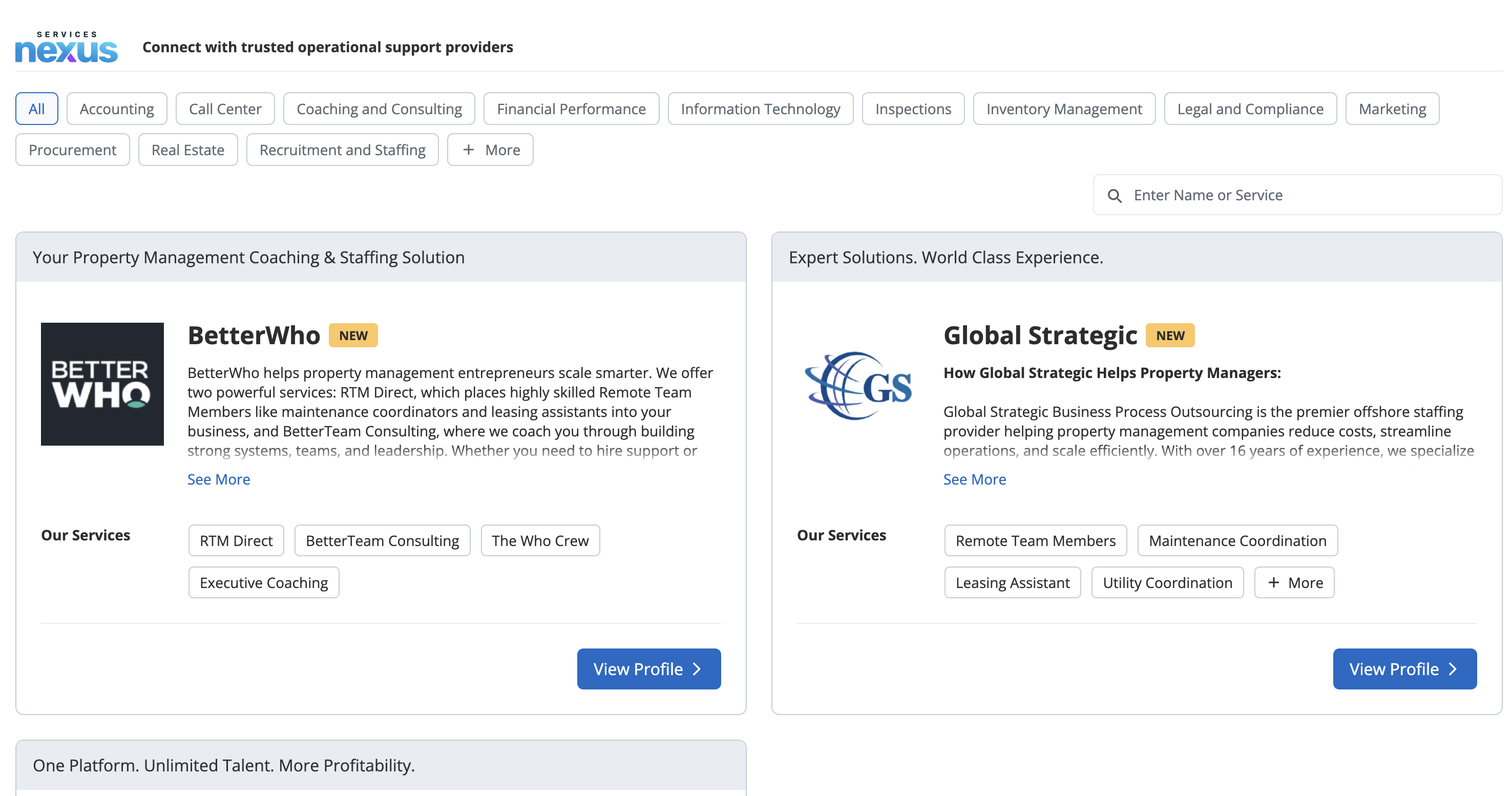The height and width of the screenshot is (796, 1512).
Task: Click 'One Platform. Unlimited Talent. More Profitability.' header
Action: [224, 766]
